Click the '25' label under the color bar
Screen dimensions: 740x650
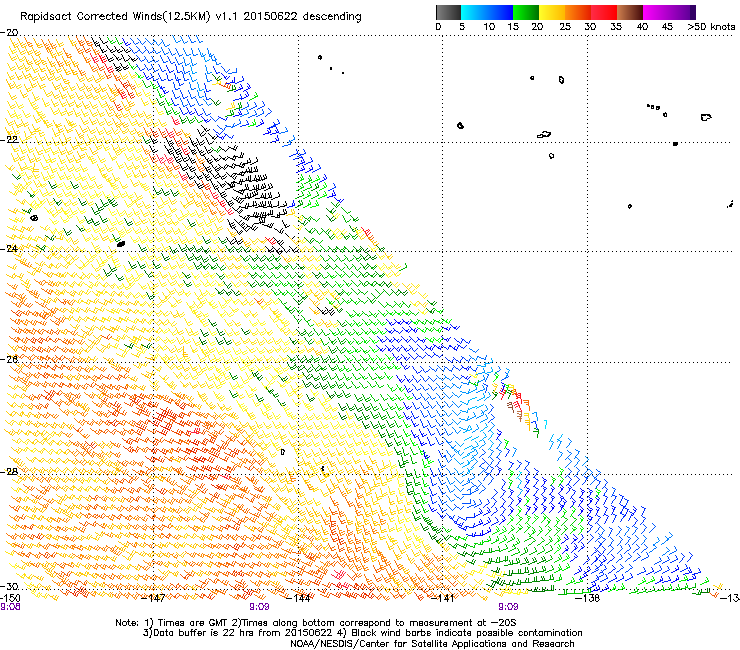[x=565, y=27]
